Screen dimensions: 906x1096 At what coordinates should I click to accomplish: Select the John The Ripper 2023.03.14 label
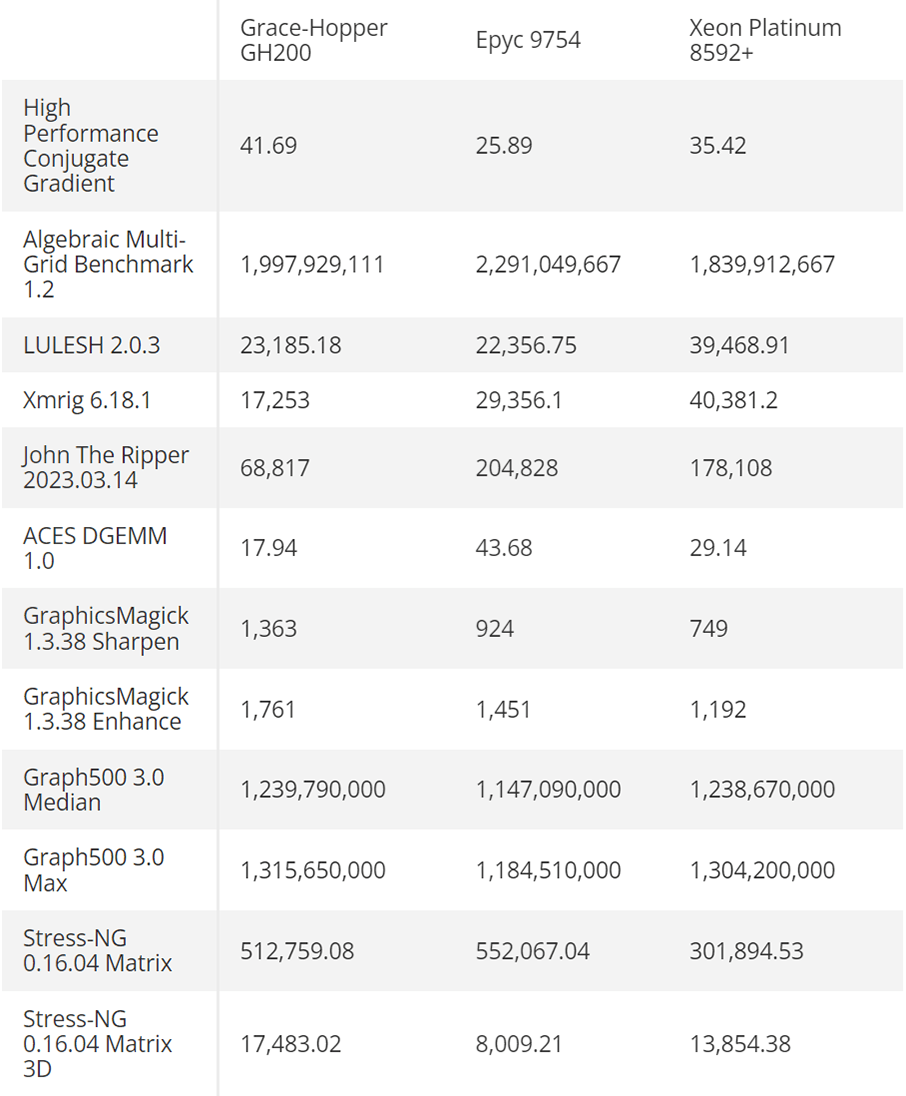106,468
